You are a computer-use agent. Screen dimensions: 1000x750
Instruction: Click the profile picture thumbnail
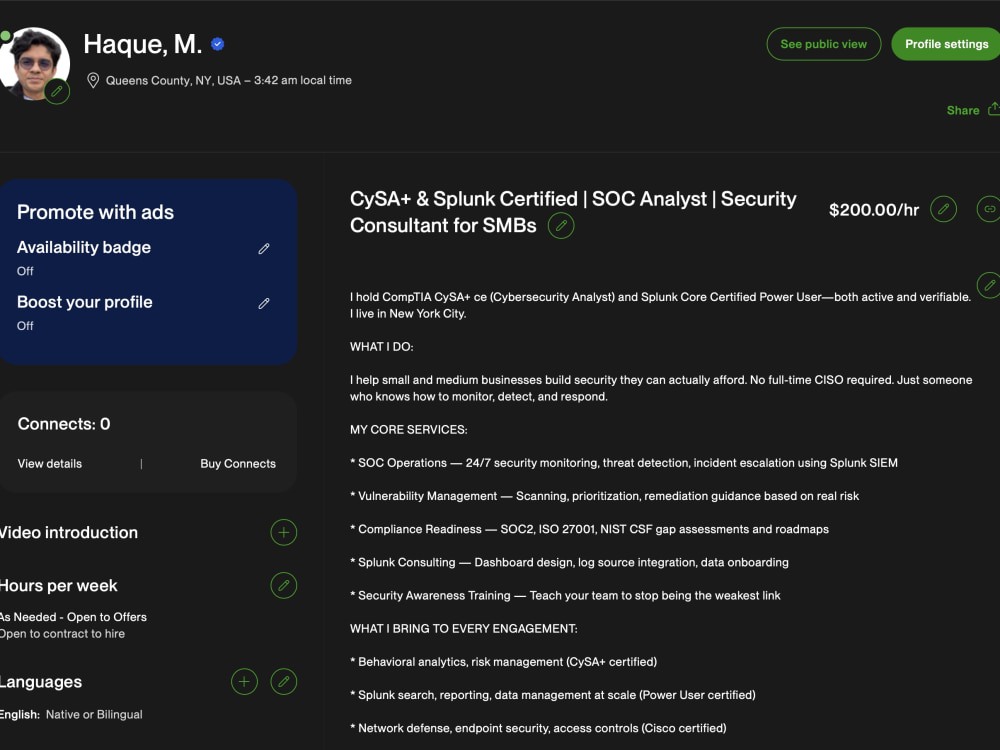33,64
